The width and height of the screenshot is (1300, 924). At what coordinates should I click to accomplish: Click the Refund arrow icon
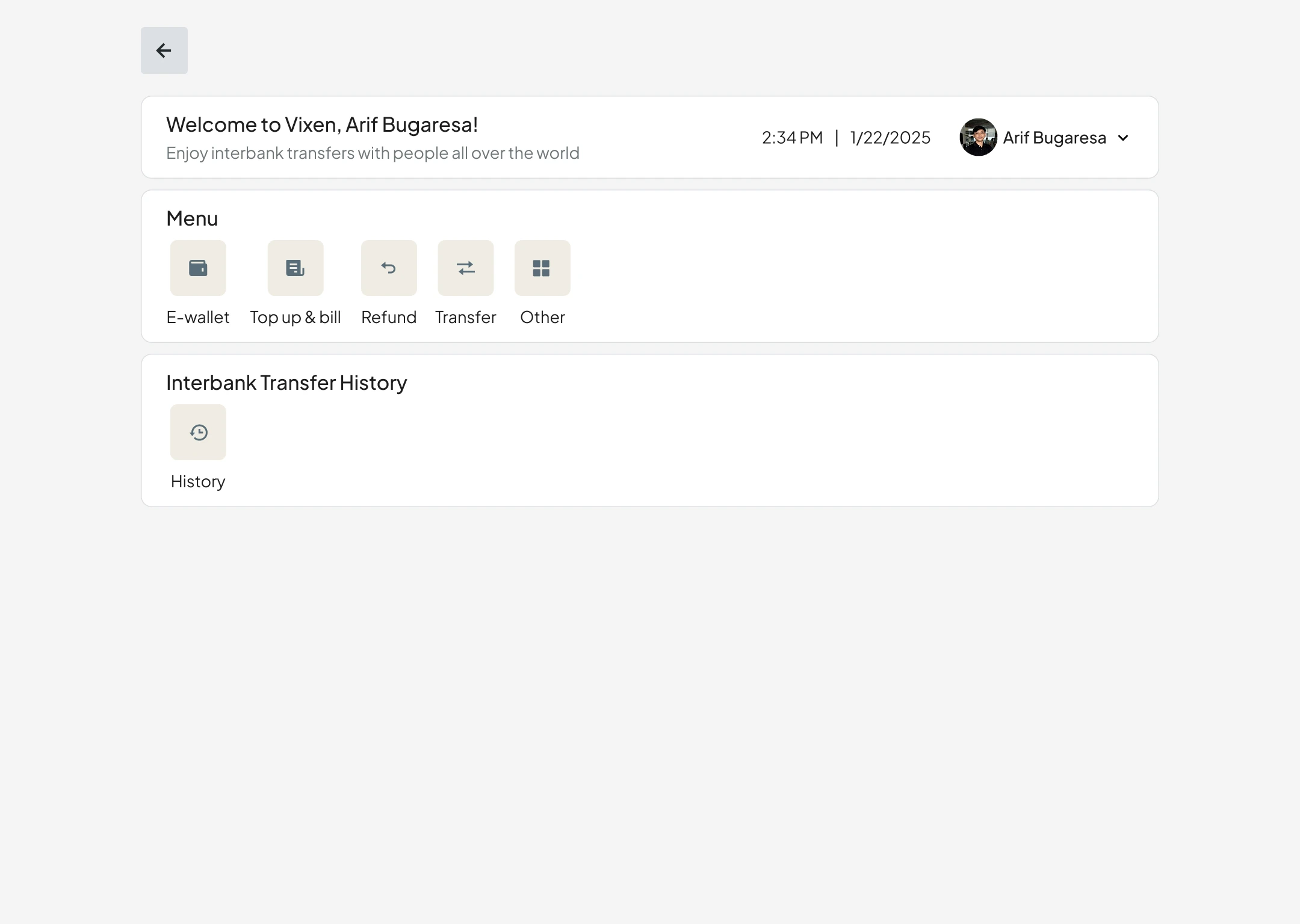[x=389, y=268]
